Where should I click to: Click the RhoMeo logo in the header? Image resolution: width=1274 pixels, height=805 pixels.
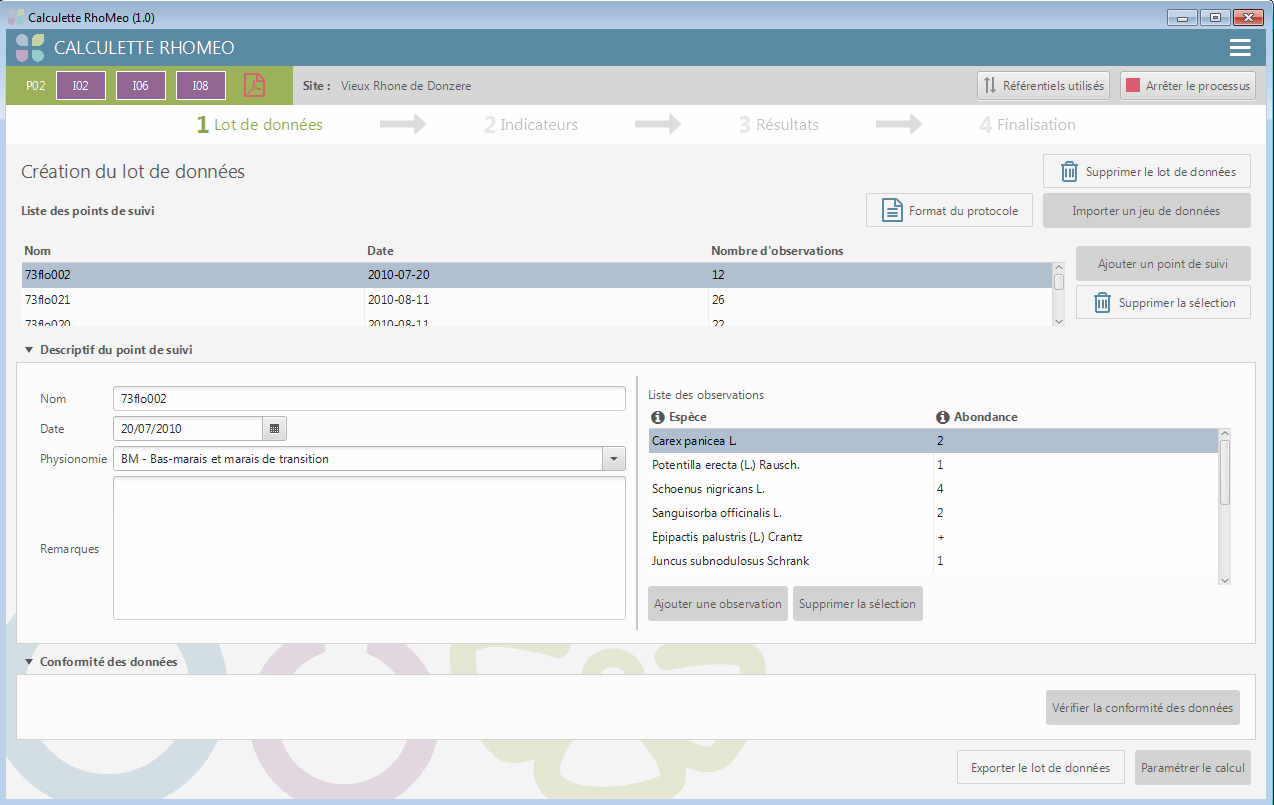30,47
